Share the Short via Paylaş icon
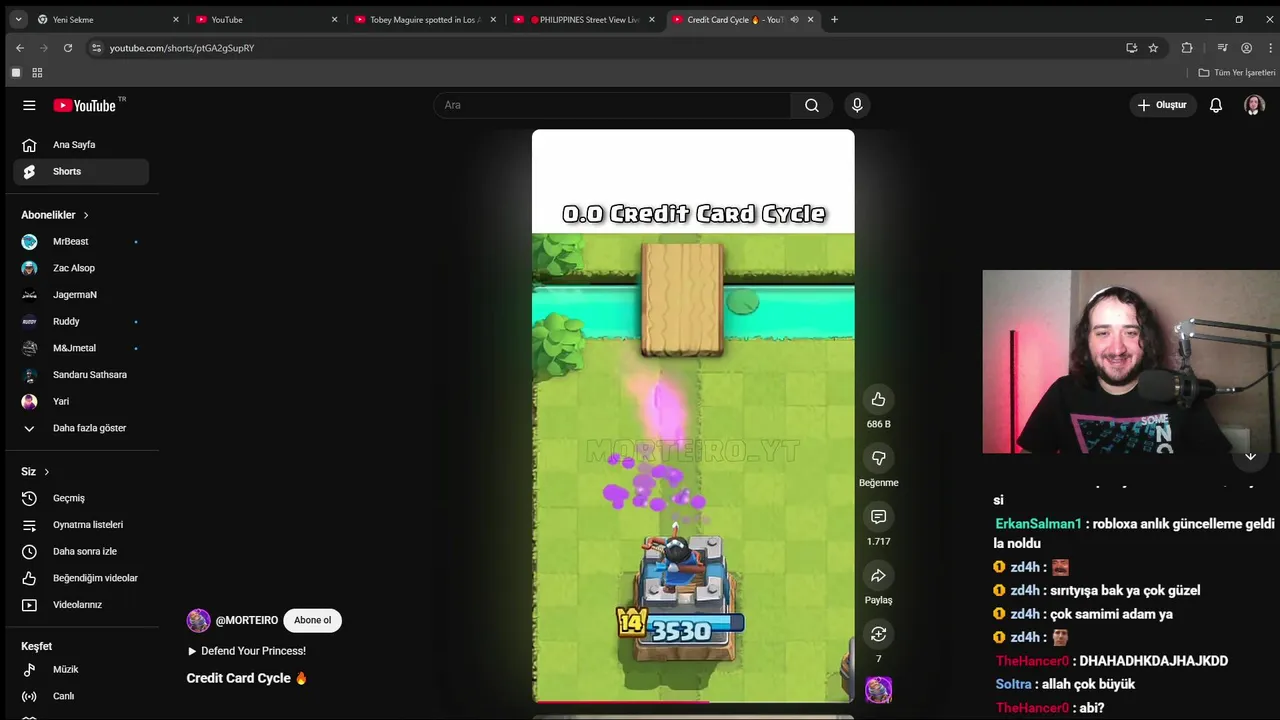 click(878, 576)
